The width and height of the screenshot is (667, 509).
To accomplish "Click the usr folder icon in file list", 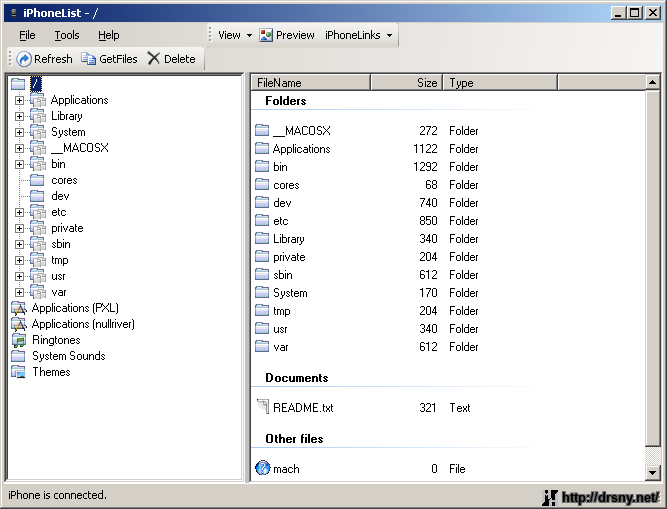I will pos(262,328).
